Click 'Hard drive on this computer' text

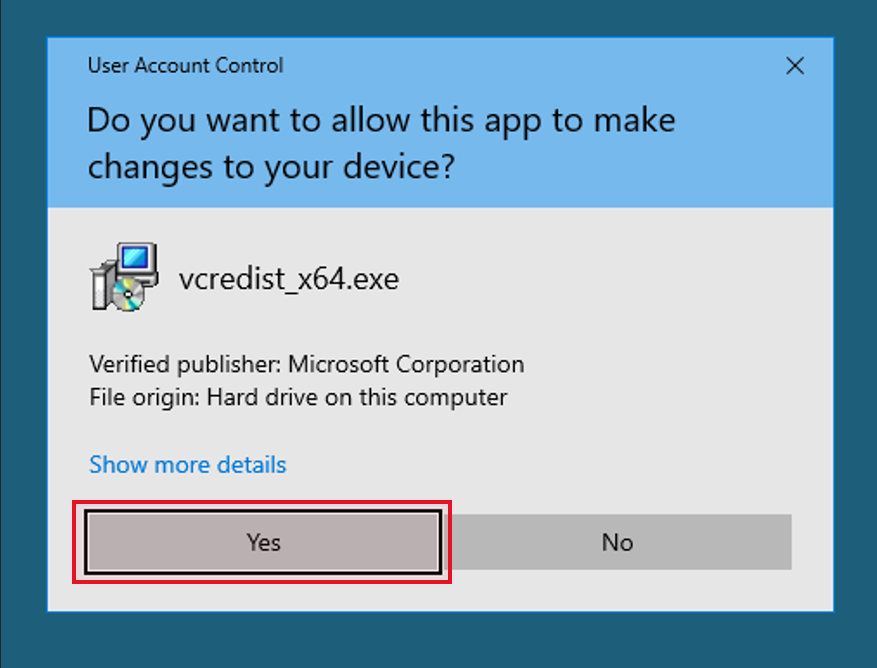[x=357, y=397]
